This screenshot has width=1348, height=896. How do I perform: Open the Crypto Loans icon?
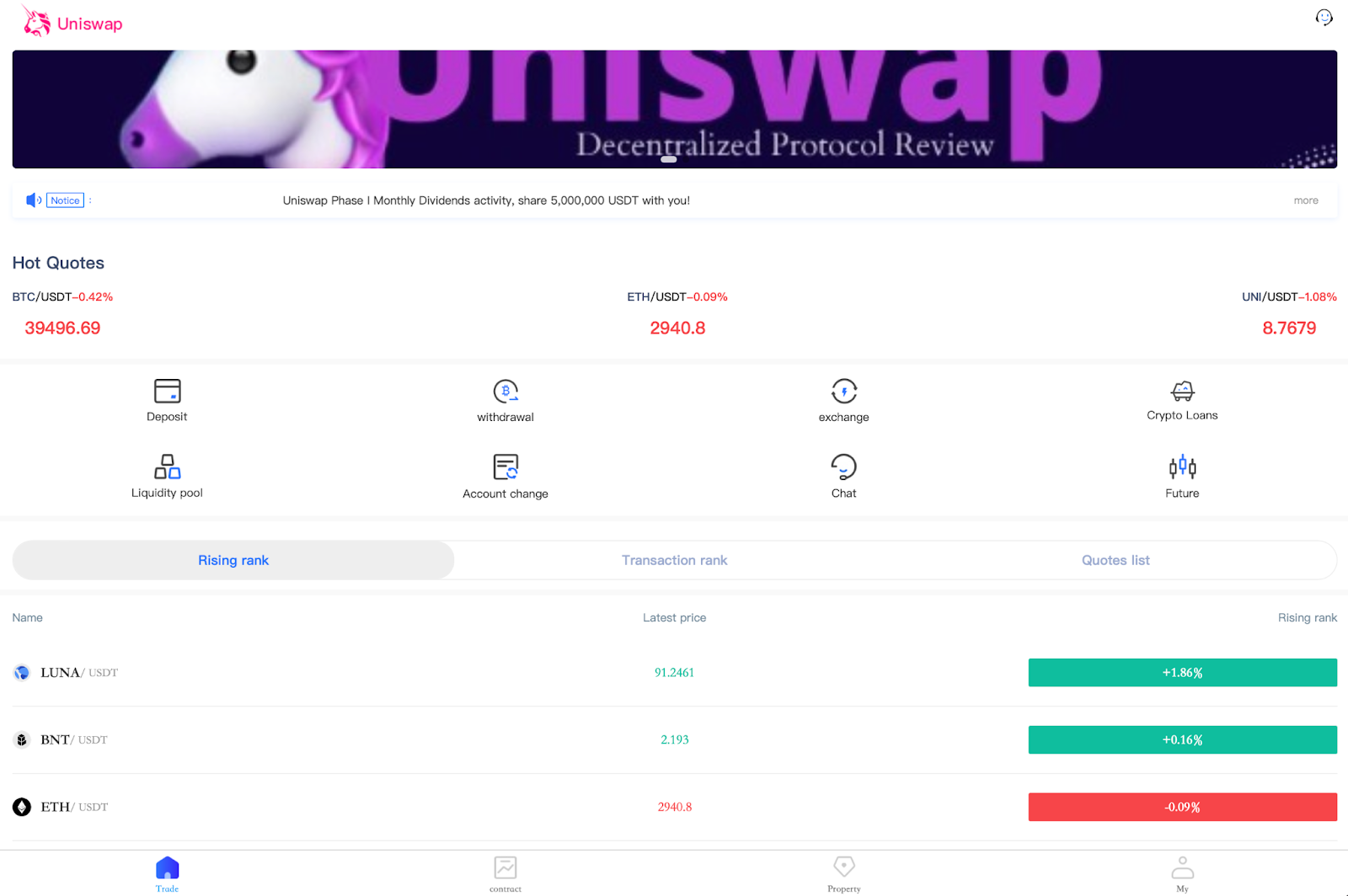[1182, 391]
